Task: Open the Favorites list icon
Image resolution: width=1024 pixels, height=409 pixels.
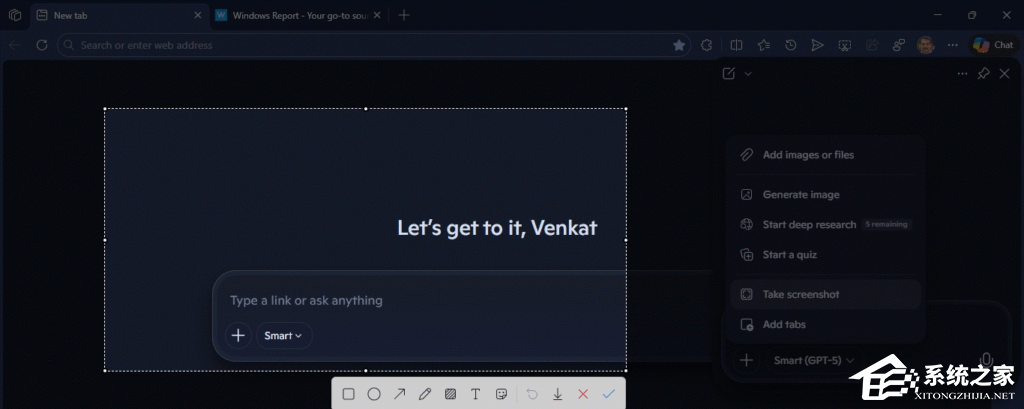Action: (763, 45)
